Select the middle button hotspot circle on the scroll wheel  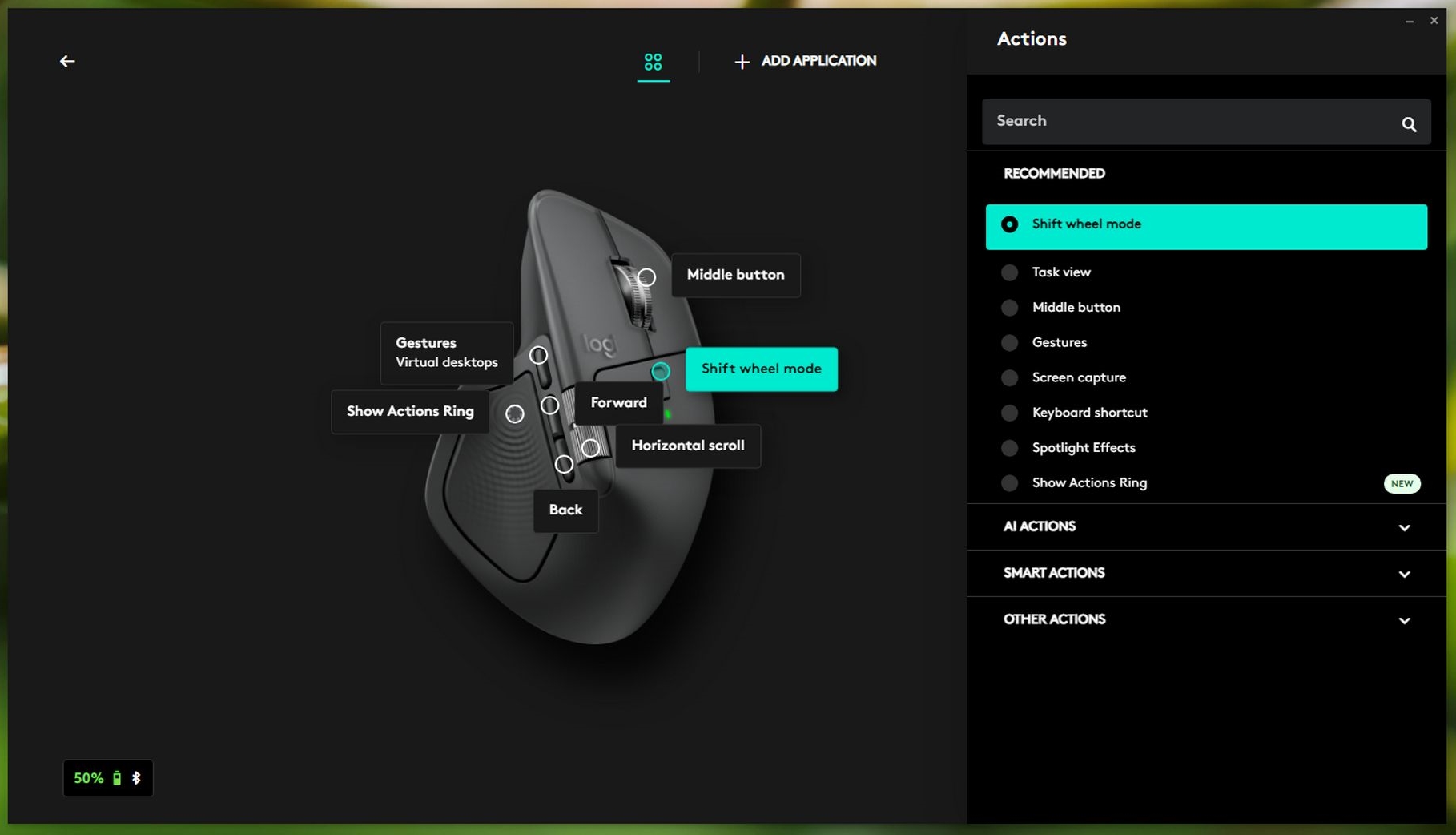pyautogui.click(x=646, y=277)
